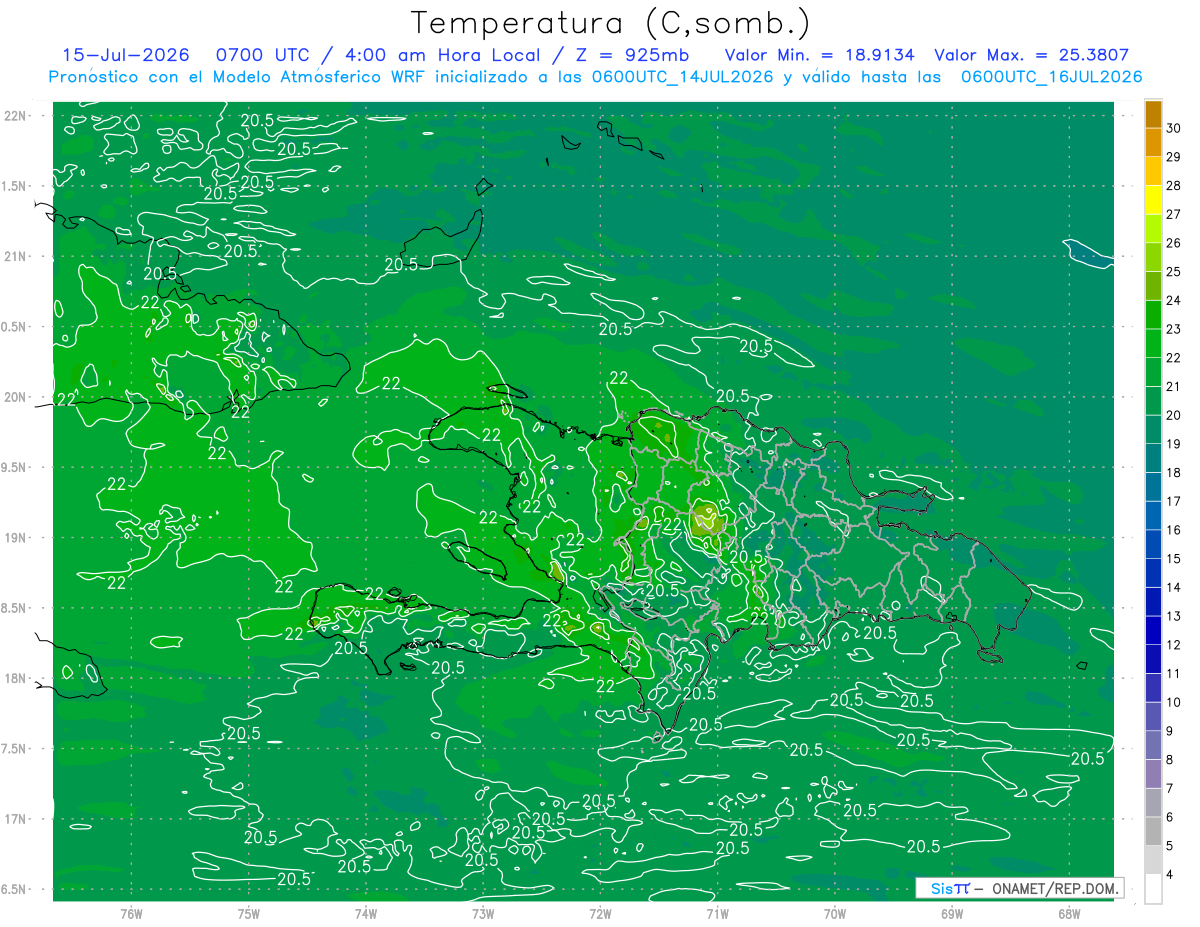The width and height of the screenshot is (1200, 927).
Task: Click the color scale label '11'
Action: pyautogui.click(x=1174, y=673)
